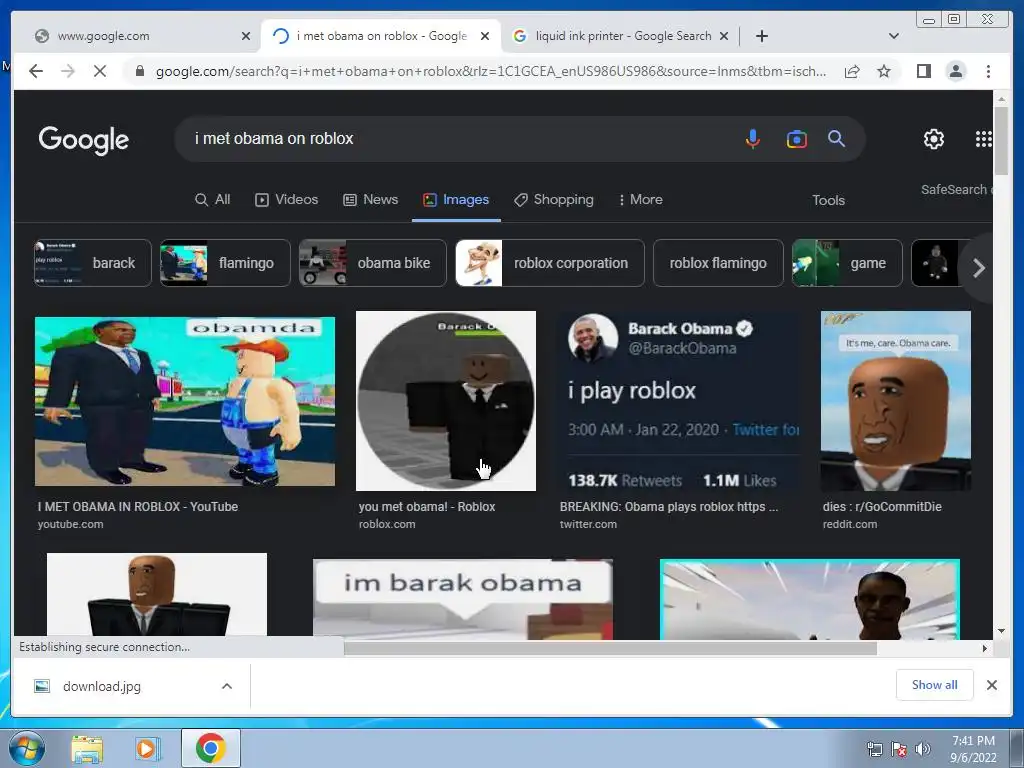Show all downloads
This screenshot has width=1024, height=768.
coord(935,684)
